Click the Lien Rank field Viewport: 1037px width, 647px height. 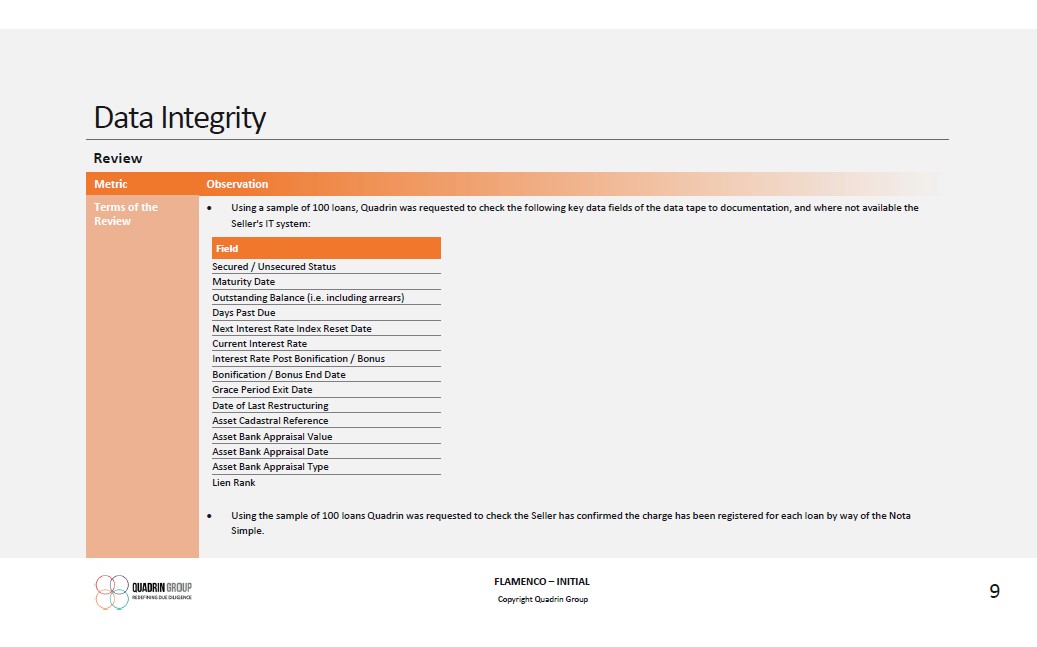click(x=233, y=483)
